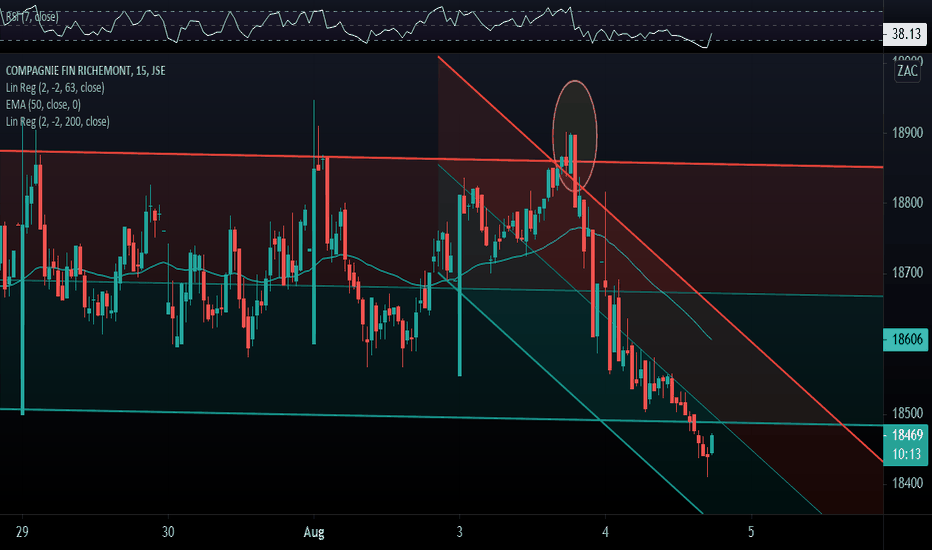932x550 pixels.
Task: Click the 18700 price axis label
Action: coord(907,273)
